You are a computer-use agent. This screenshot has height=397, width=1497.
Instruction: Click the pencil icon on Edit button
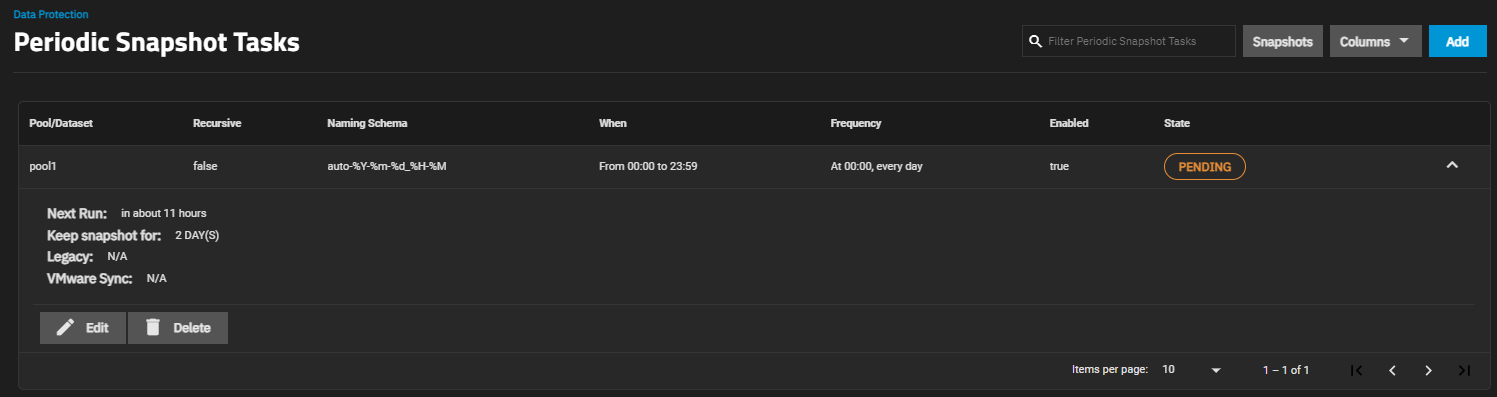[x=65, y=328]
